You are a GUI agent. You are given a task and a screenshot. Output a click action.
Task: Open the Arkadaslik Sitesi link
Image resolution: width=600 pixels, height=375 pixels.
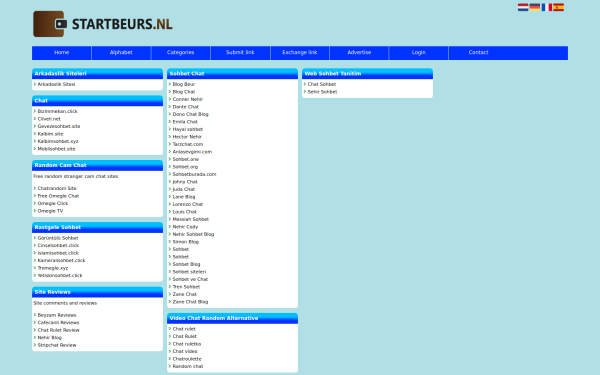(56, 84)
